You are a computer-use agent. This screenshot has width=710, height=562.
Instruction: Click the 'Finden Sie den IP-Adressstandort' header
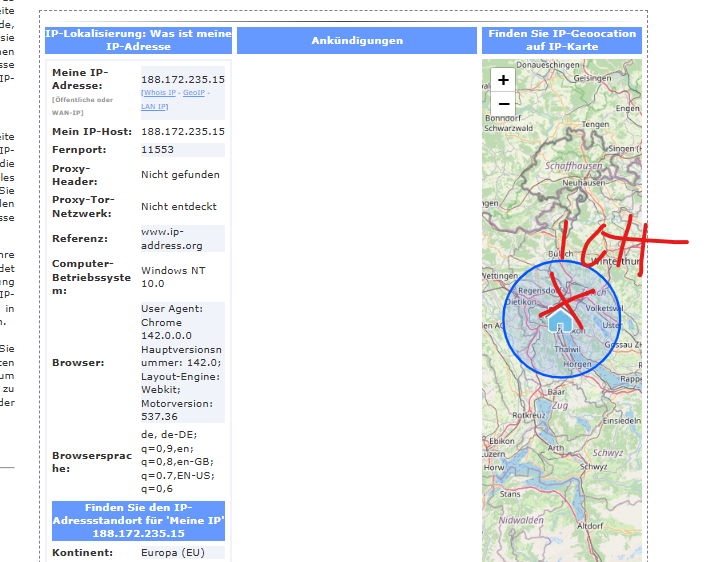[x=138, y=520]
